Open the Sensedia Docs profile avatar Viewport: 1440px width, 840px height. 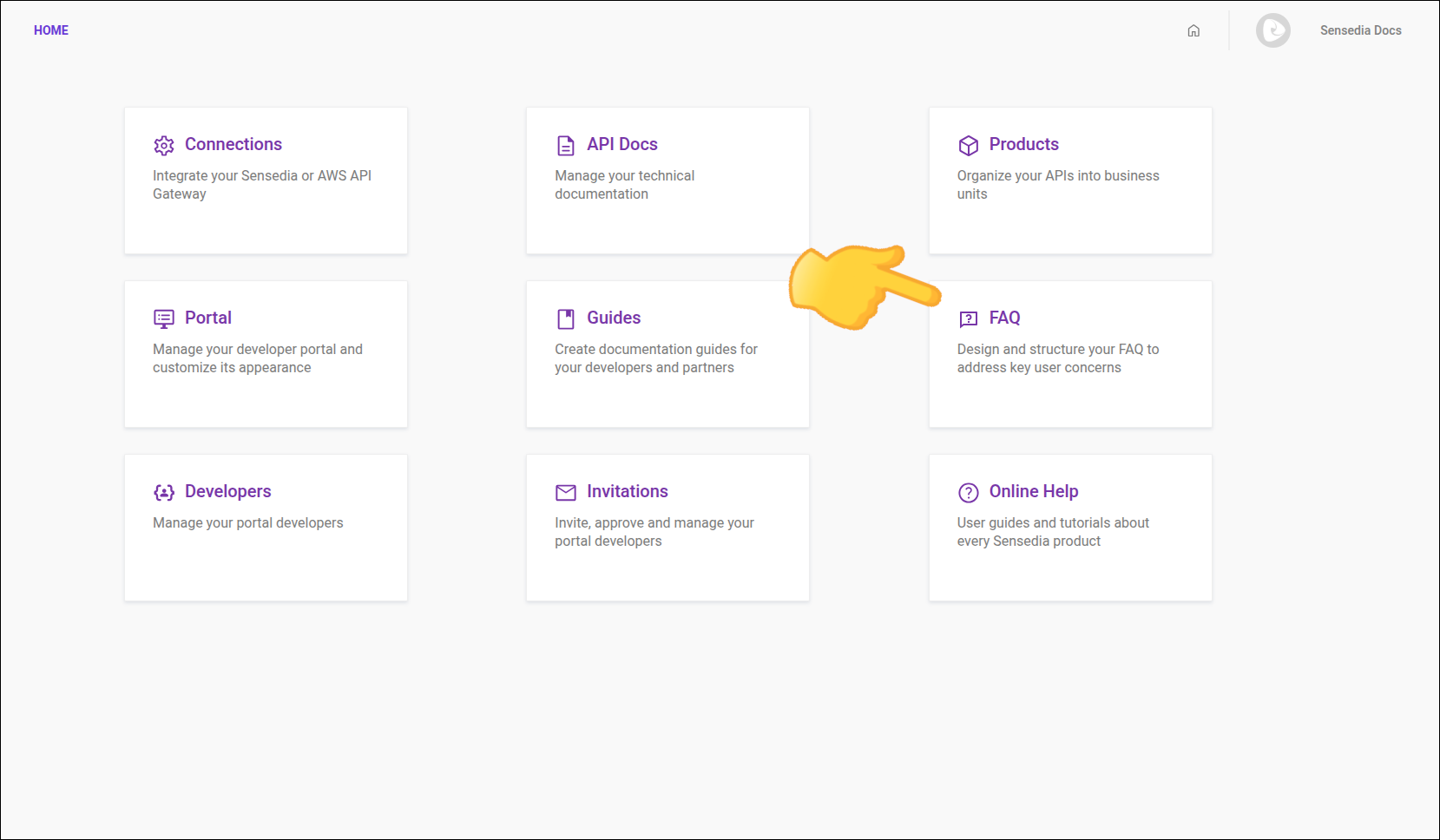(x=1273, y=30)
